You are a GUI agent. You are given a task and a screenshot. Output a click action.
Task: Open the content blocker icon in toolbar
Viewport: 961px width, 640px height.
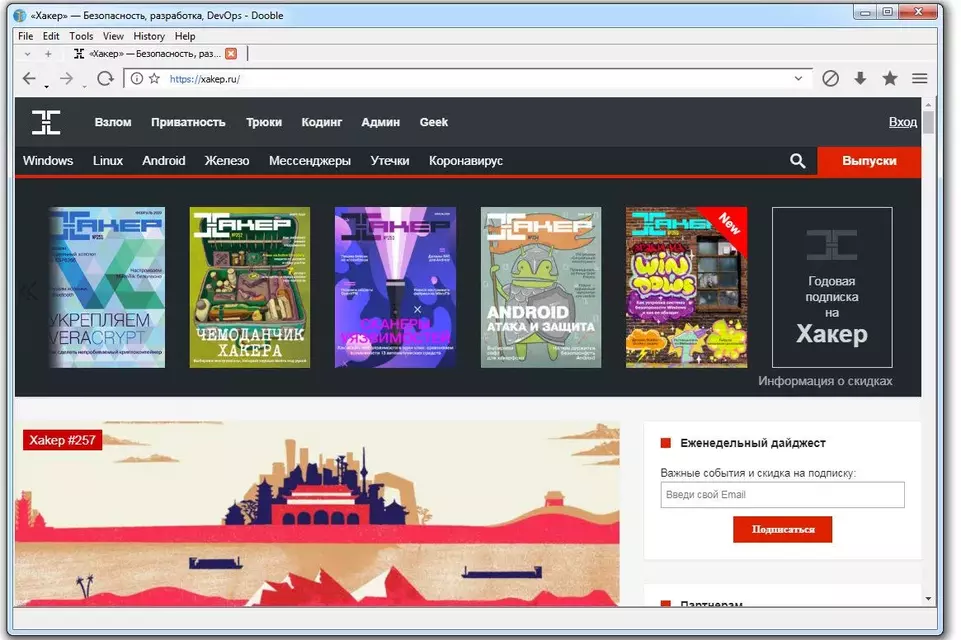[x=830, y=78]
